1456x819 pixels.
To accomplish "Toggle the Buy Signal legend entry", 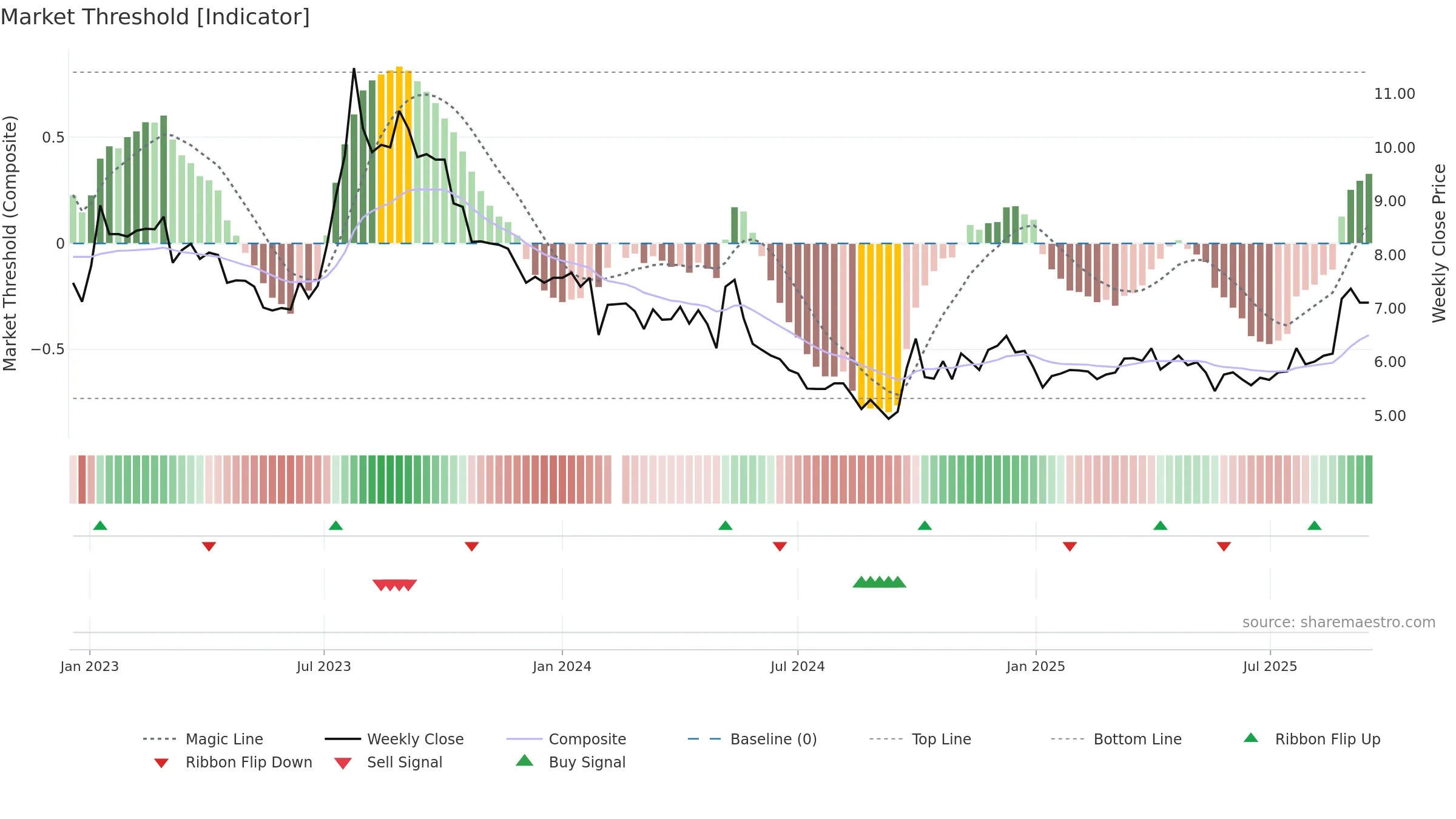I will 570,762.
